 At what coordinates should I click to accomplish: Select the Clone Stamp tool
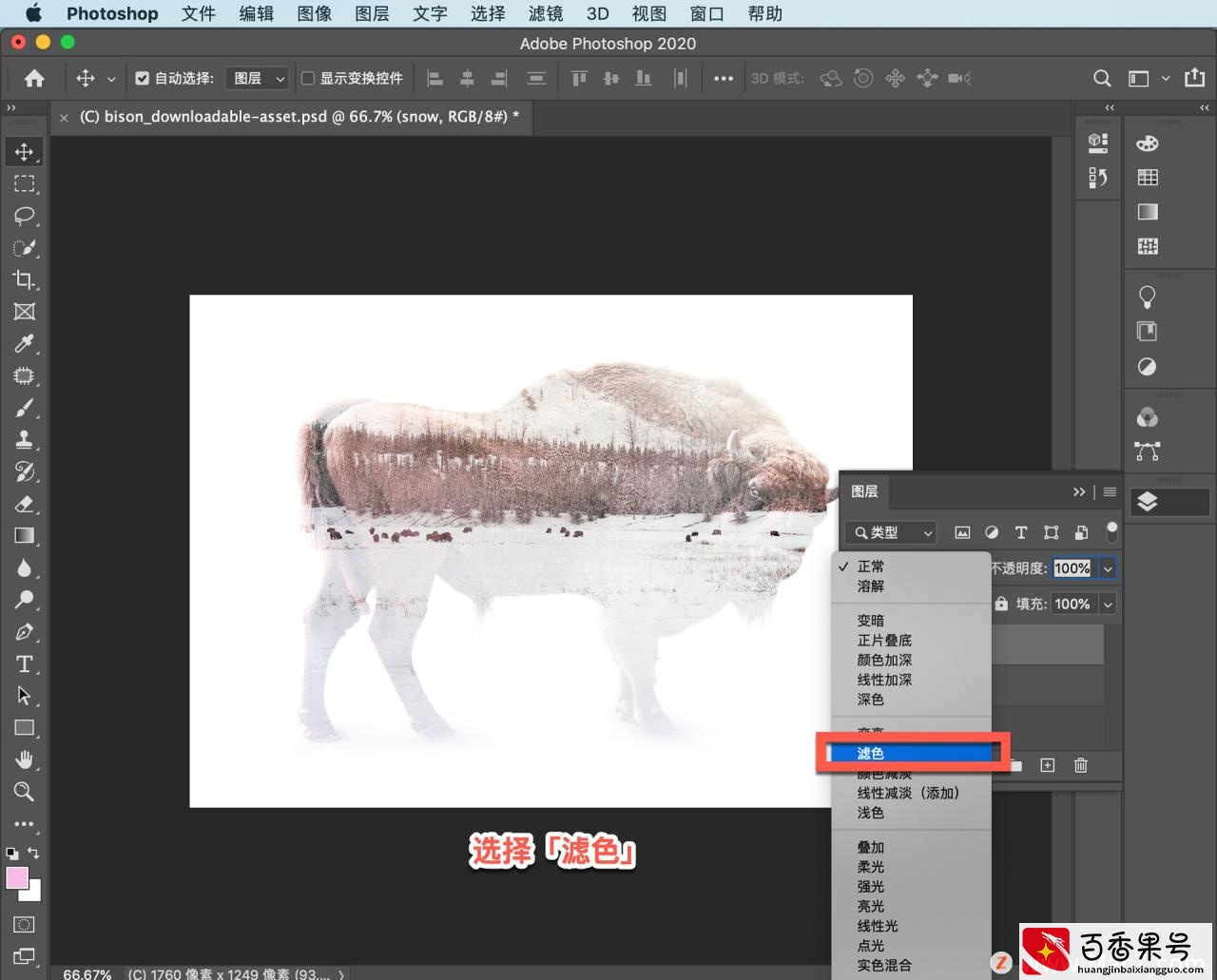coord(25,440)
